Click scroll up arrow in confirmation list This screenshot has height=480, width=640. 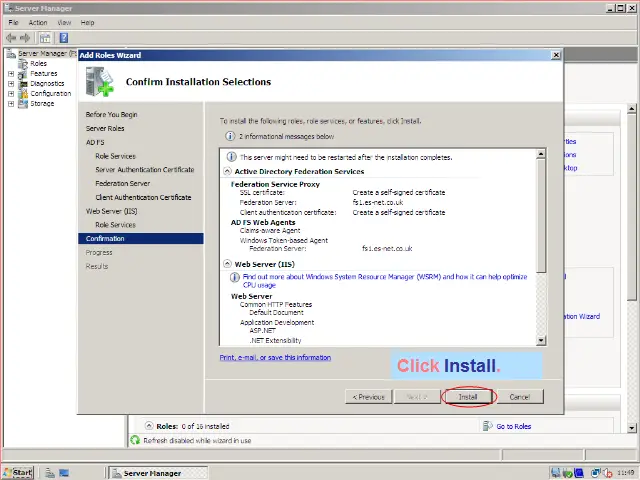(541, 154)
